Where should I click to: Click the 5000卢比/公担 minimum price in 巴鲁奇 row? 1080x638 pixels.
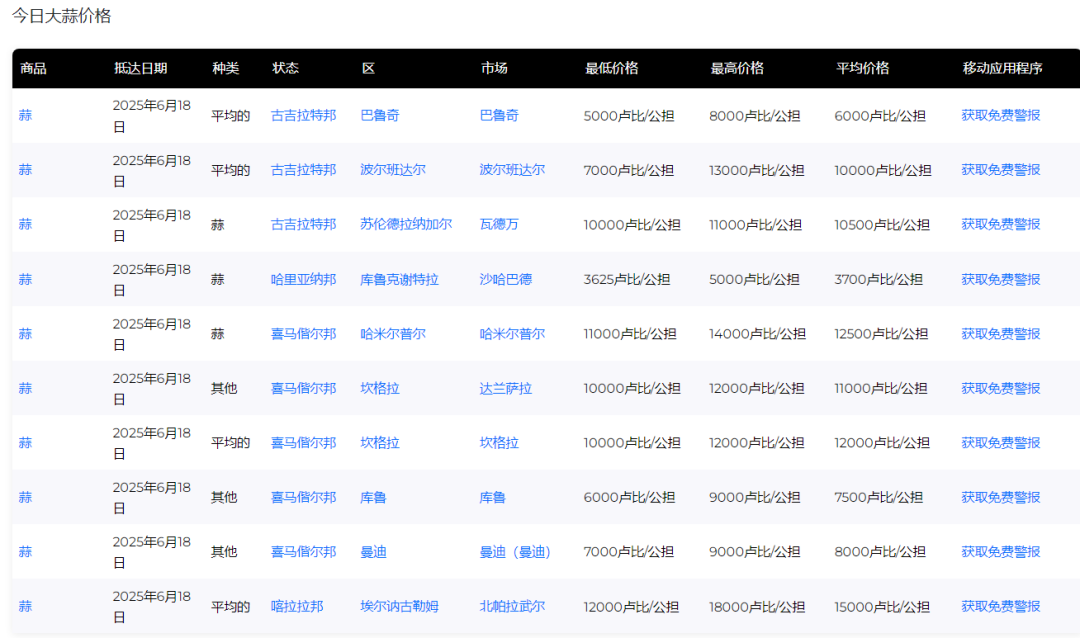coord(628,116)
